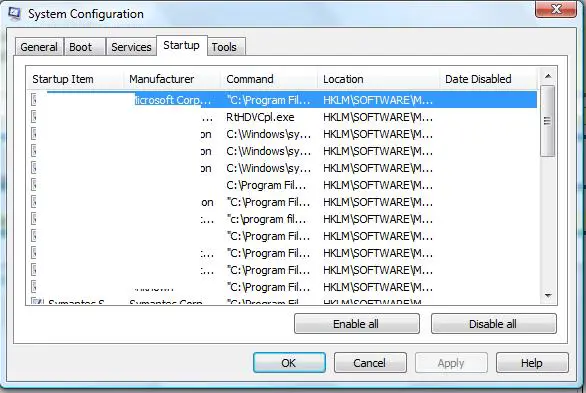Click the Date Disabled column header
586x393 pixels.
click(488, 79)
